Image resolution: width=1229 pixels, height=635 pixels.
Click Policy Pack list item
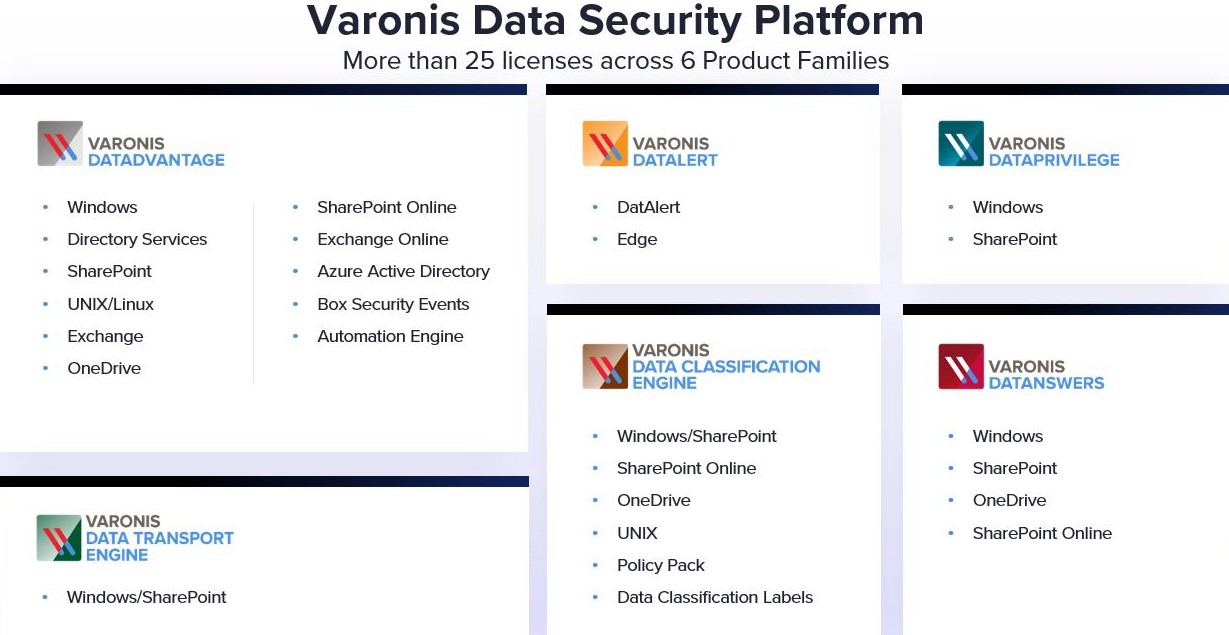coord(660,565)
